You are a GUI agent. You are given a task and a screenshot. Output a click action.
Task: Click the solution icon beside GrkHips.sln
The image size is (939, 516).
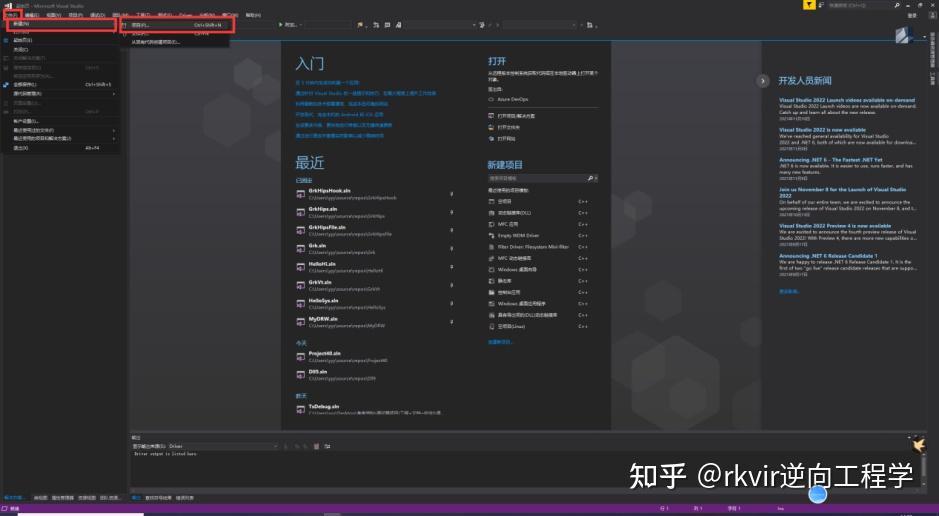tap(301, 212)
